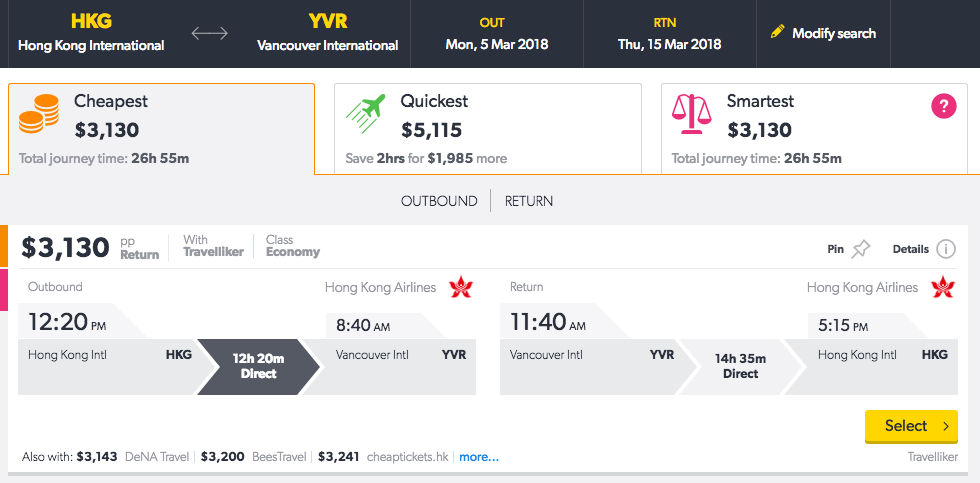Expand more booking providers link
Screen dimensions: 980x483
(479, 457)
